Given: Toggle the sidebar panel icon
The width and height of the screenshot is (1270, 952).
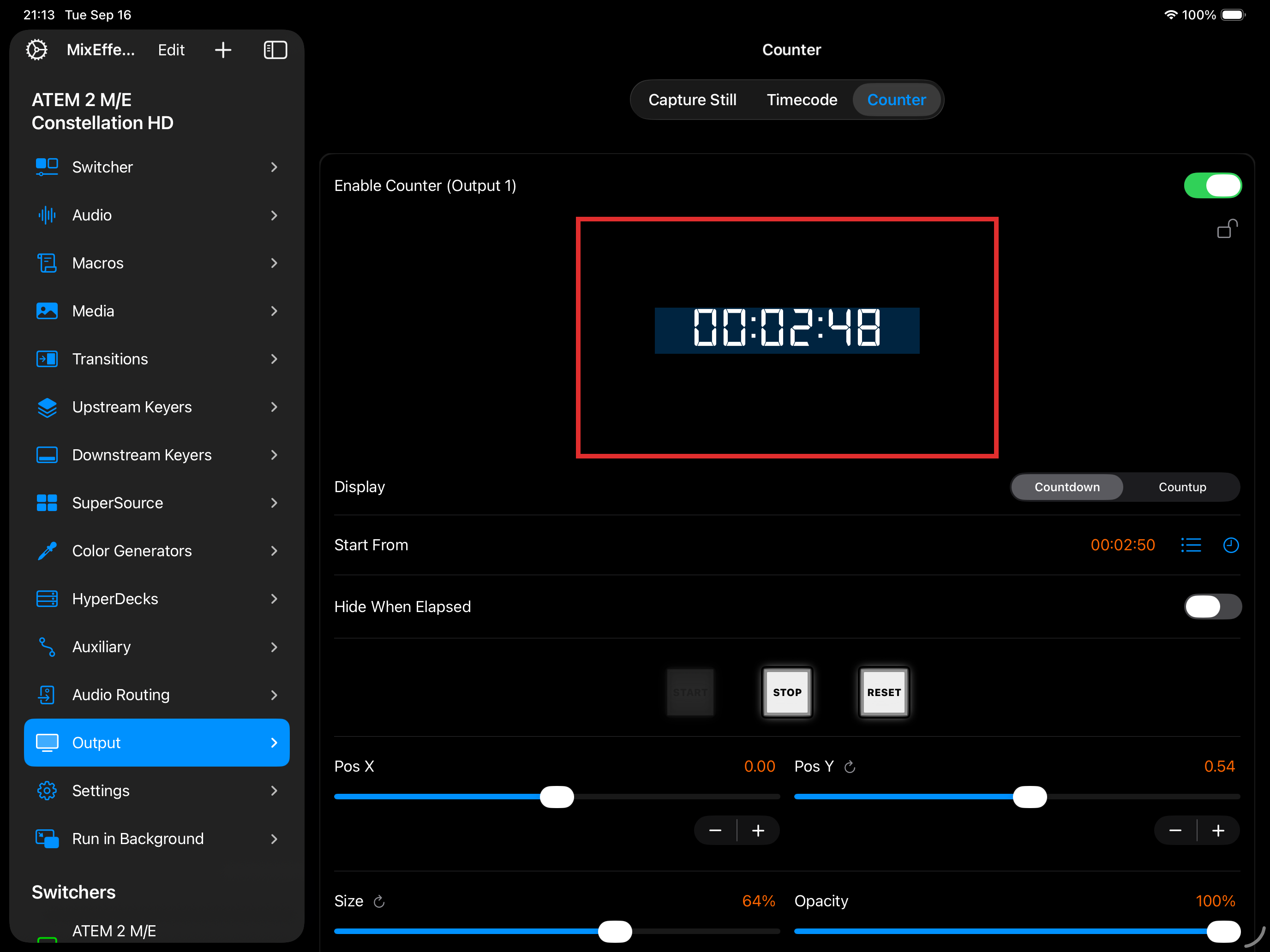Looking at the screenshot, I should [275, 50].
